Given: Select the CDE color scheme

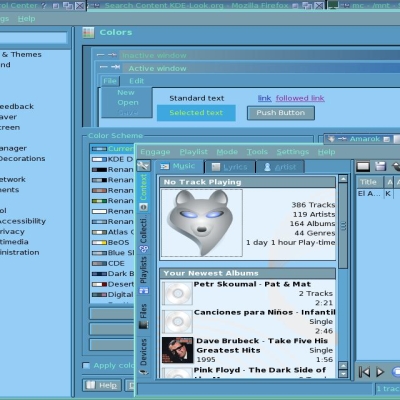Looking at the screenshot, I should tap(113, 263).
